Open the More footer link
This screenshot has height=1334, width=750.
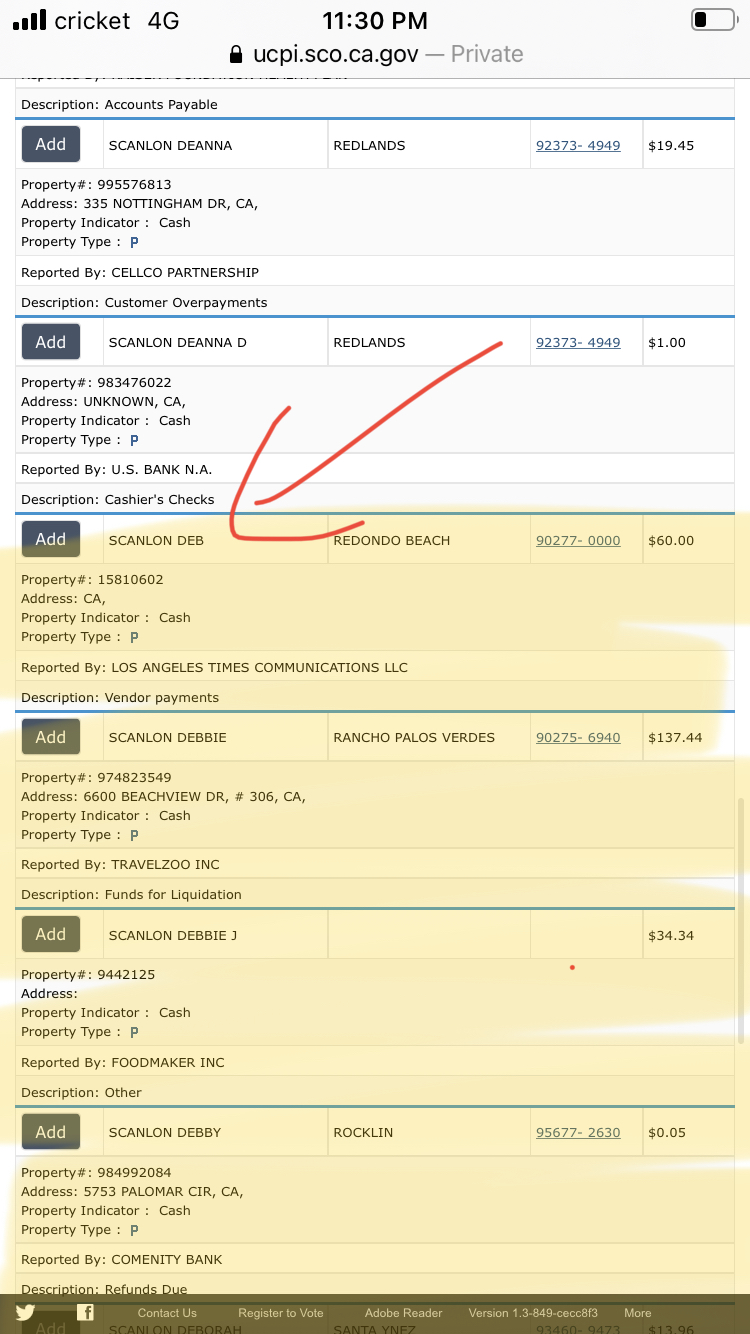tap(638, 1313)
